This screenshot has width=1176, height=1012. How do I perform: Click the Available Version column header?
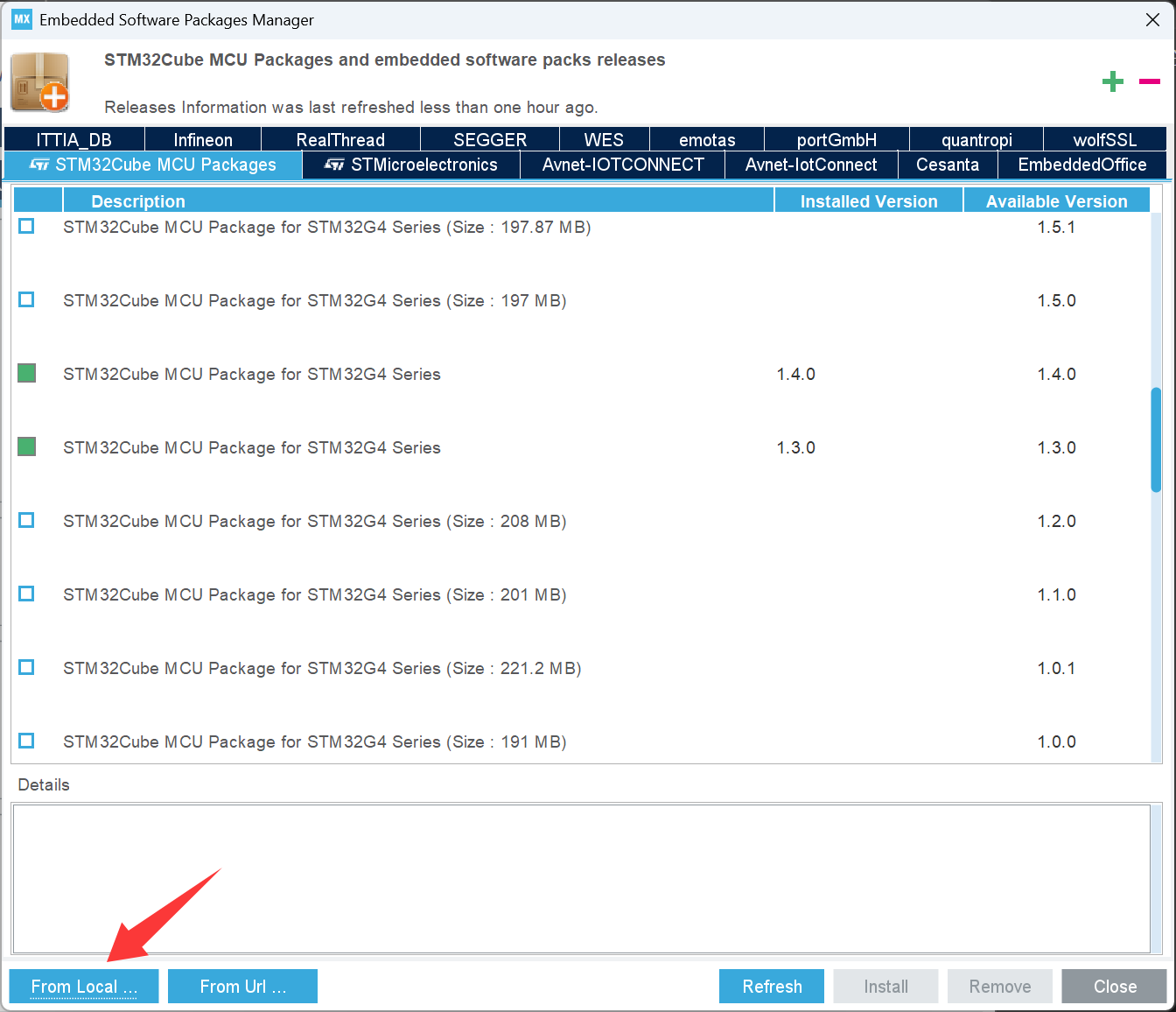1057,200
